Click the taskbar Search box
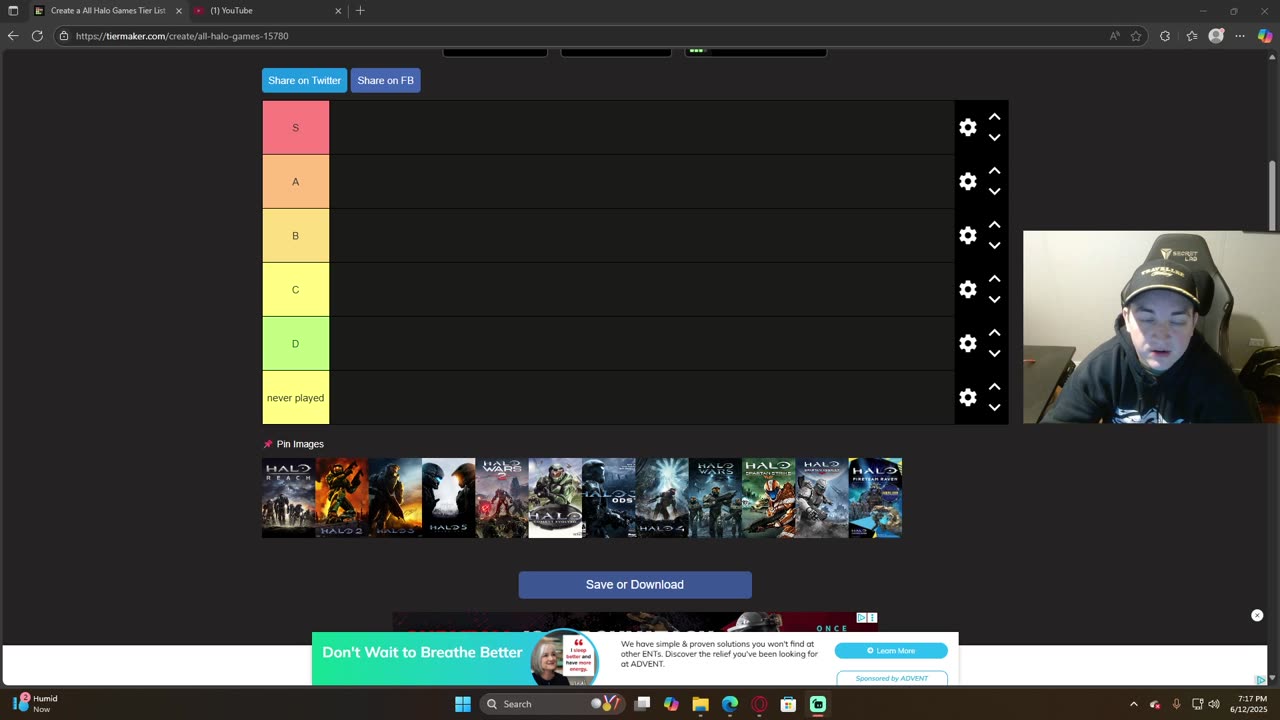 pyautogui.click(x=553, y=704)
